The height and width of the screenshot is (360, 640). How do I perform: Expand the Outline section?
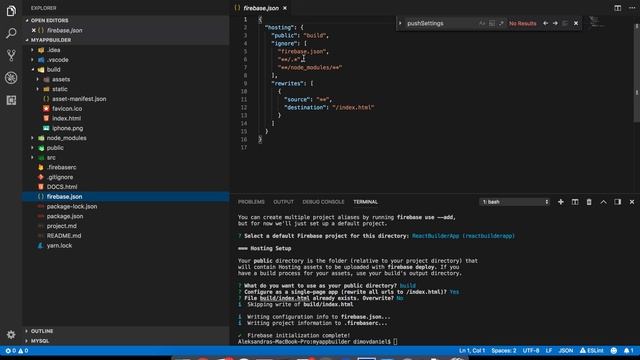point(42,331)
